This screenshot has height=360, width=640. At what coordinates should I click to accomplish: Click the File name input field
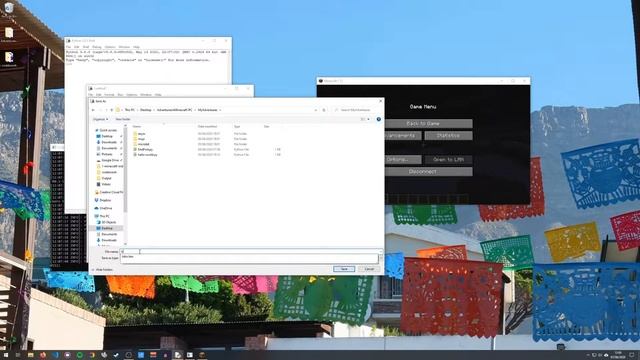click(x=249, y=251)
